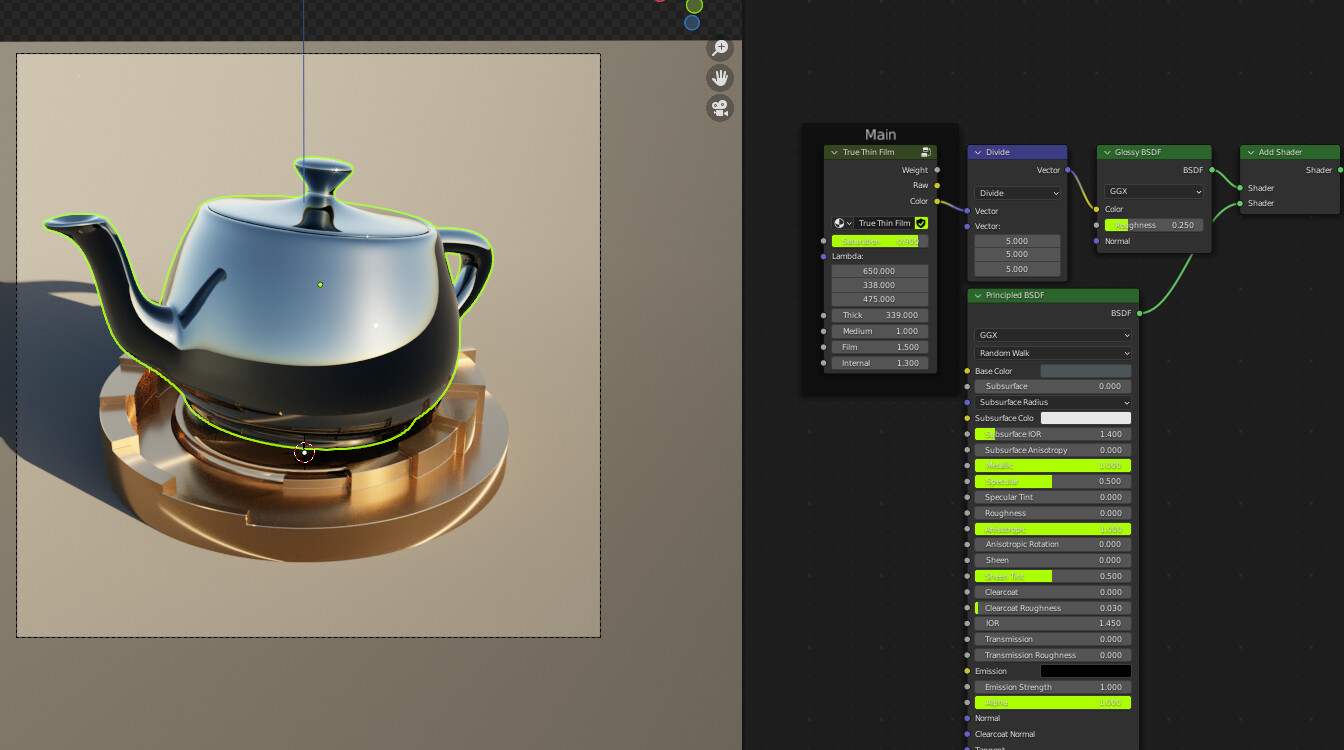Click the Lambda 338.000 field

click(879, 285)
